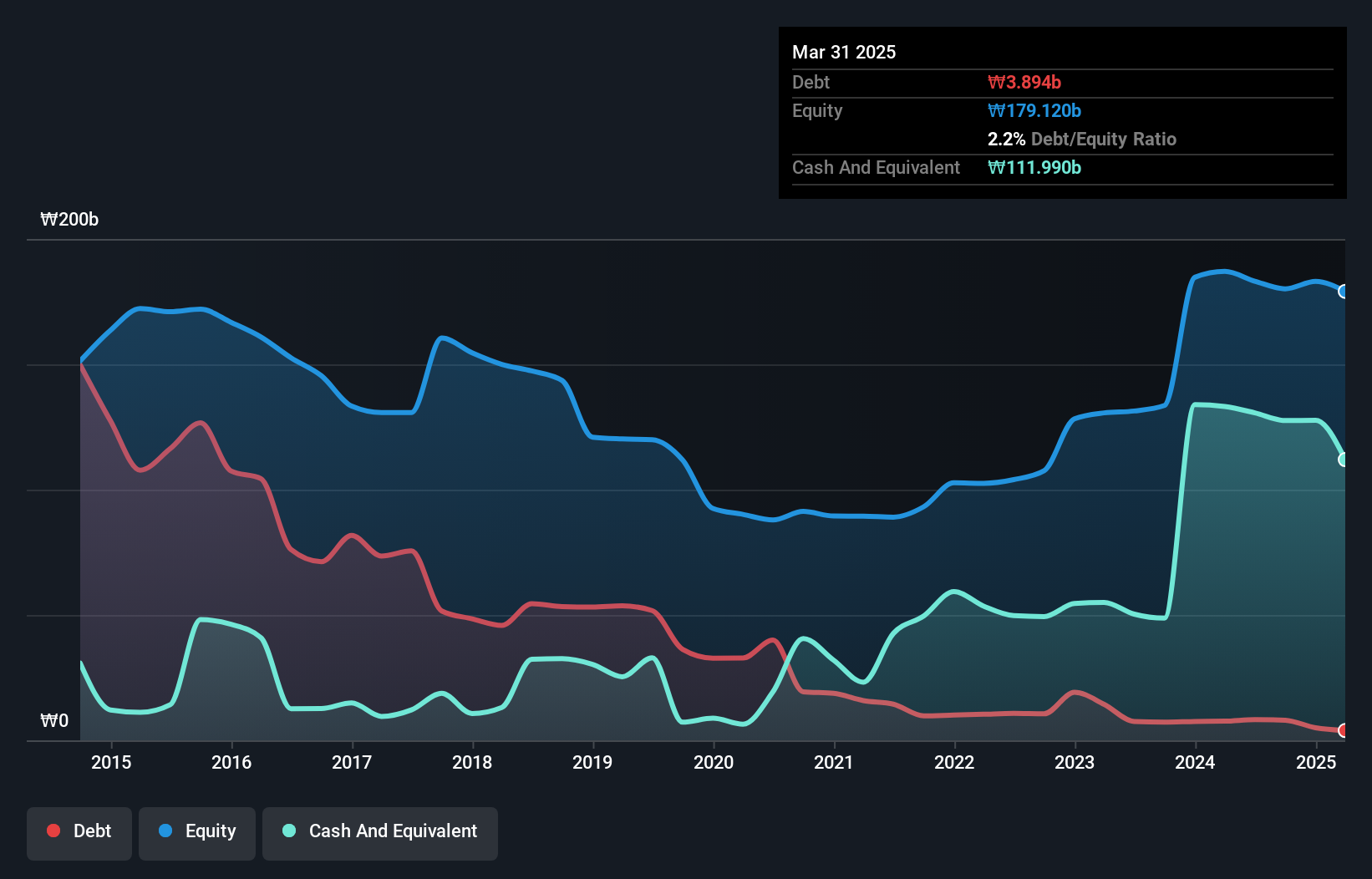Select the 2015 label on x-axis
The height and width of the screenshot is (879, 1372).
(111, 762)
